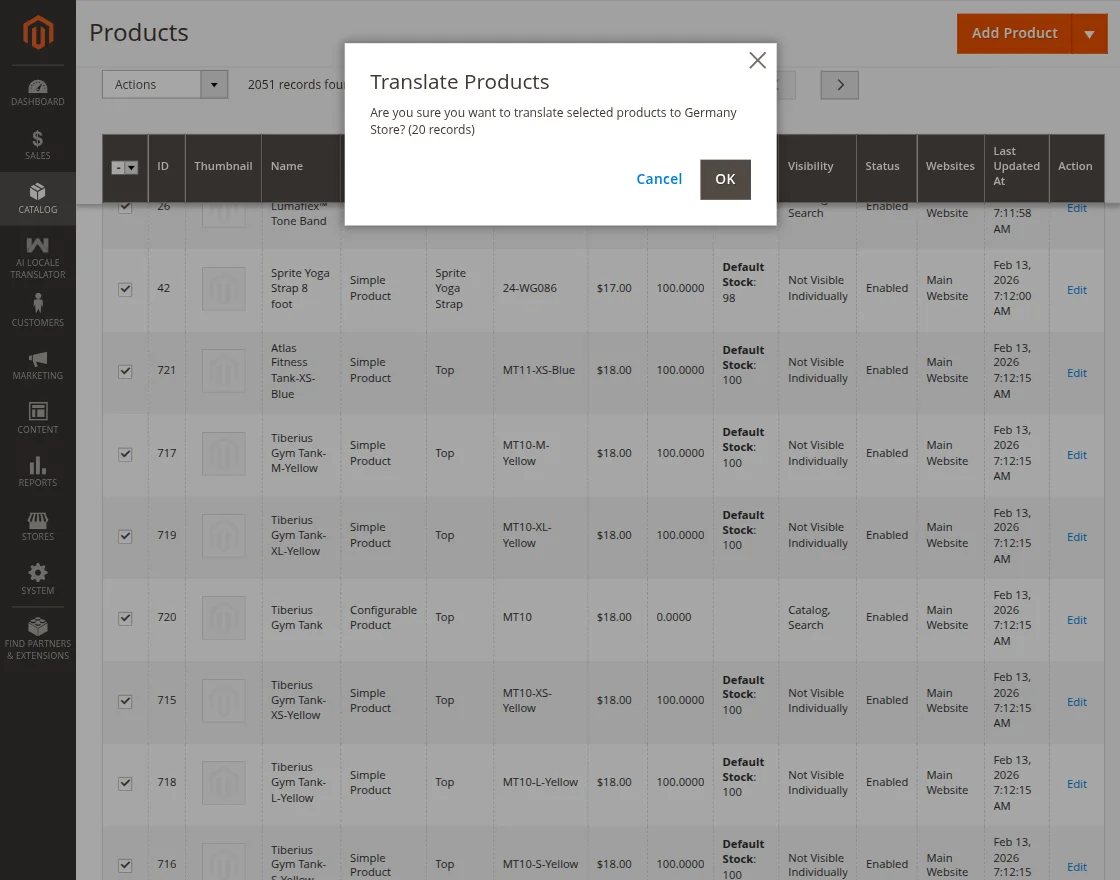
Task: Edit Tiberius Gym Tank-XS-Yellow
Action: tap(1076, 702)
